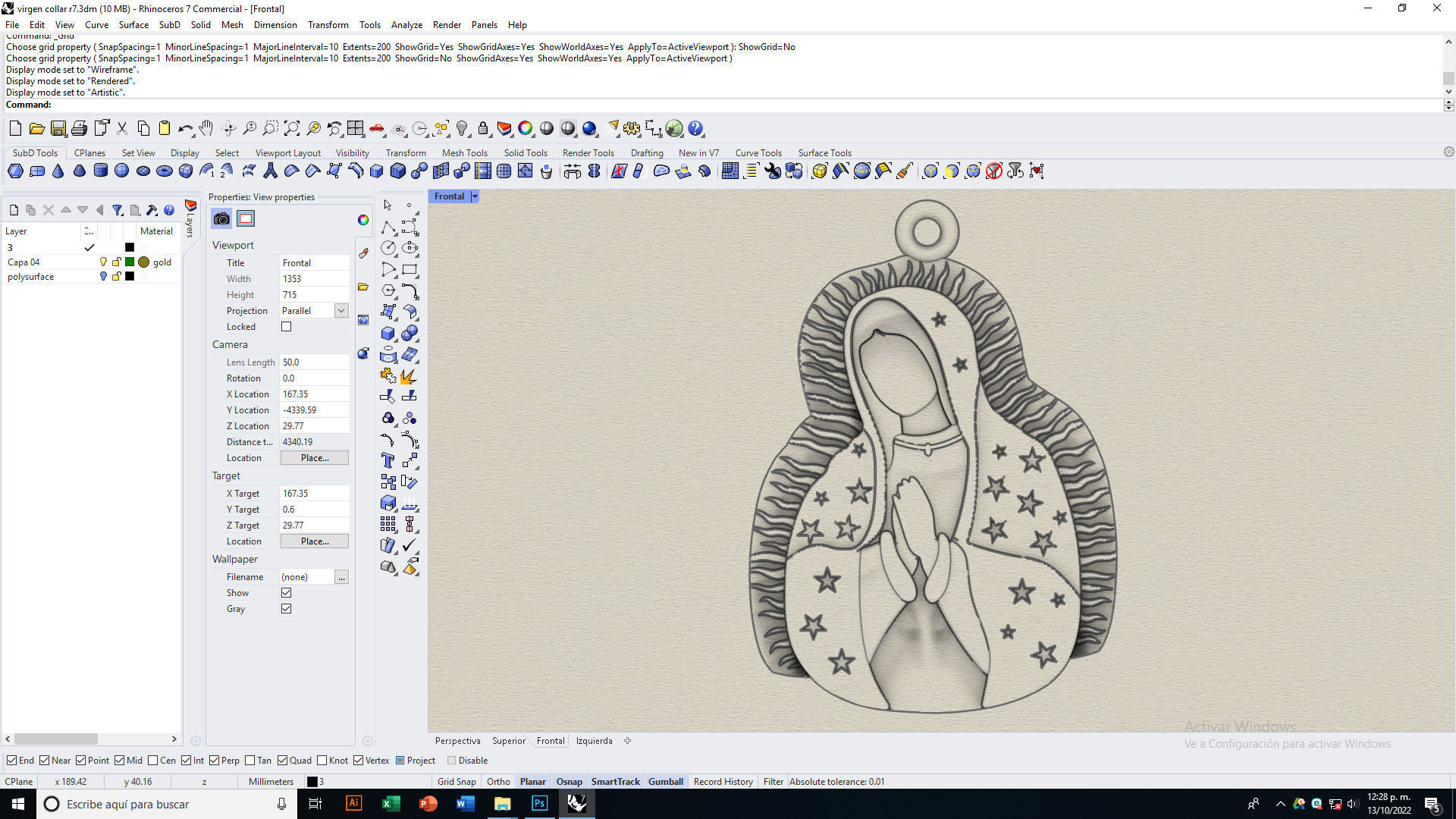1456x819 pixels.
Task: Open the Analyze menu
Action: pyautogui.click(x=406, y=25)
